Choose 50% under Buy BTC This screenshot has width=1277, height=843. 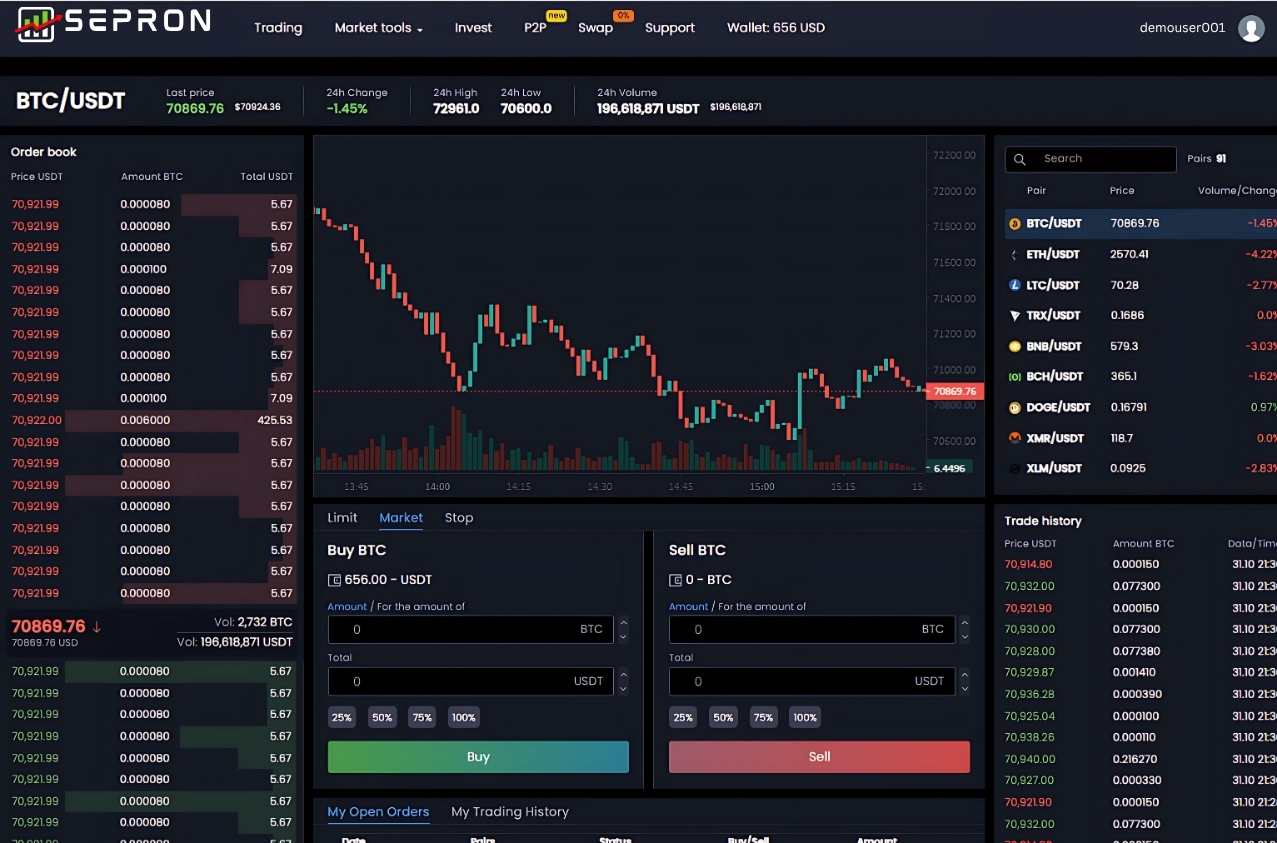pos(382,717)
